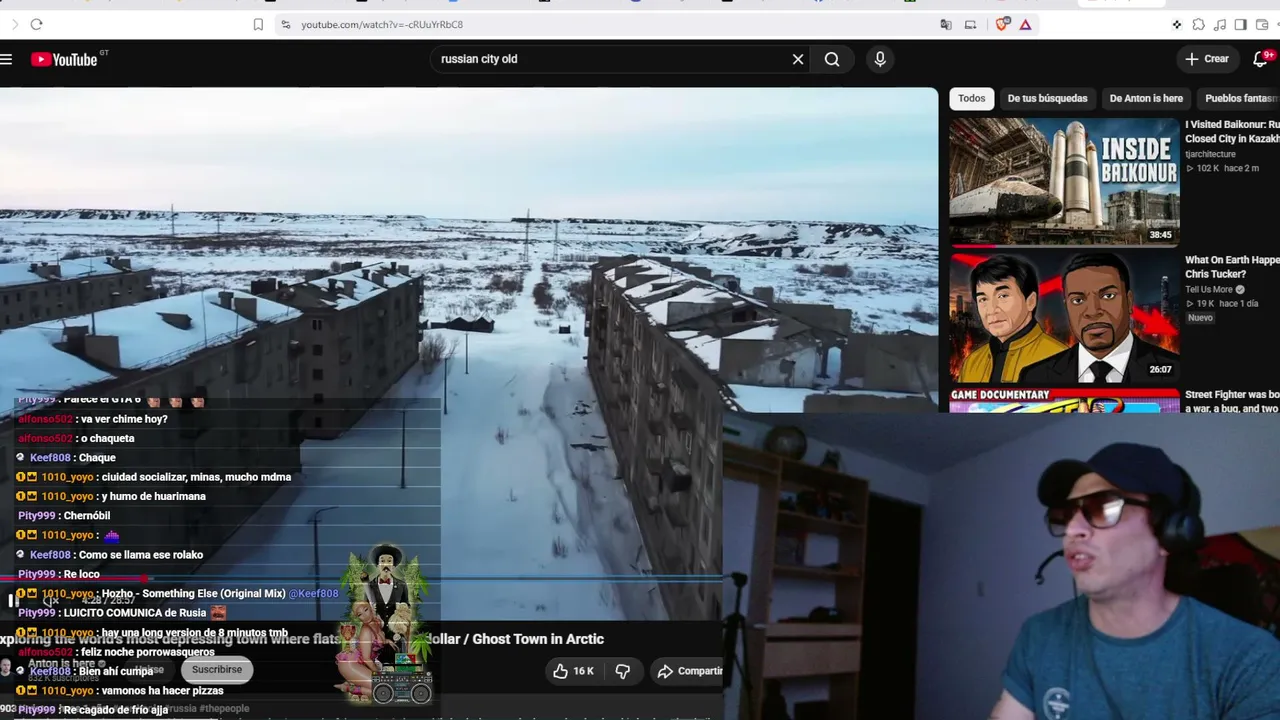Open the screen cast icon in address bar
The width and height of the screenshot is (1280, 720).
pos(970,24)
